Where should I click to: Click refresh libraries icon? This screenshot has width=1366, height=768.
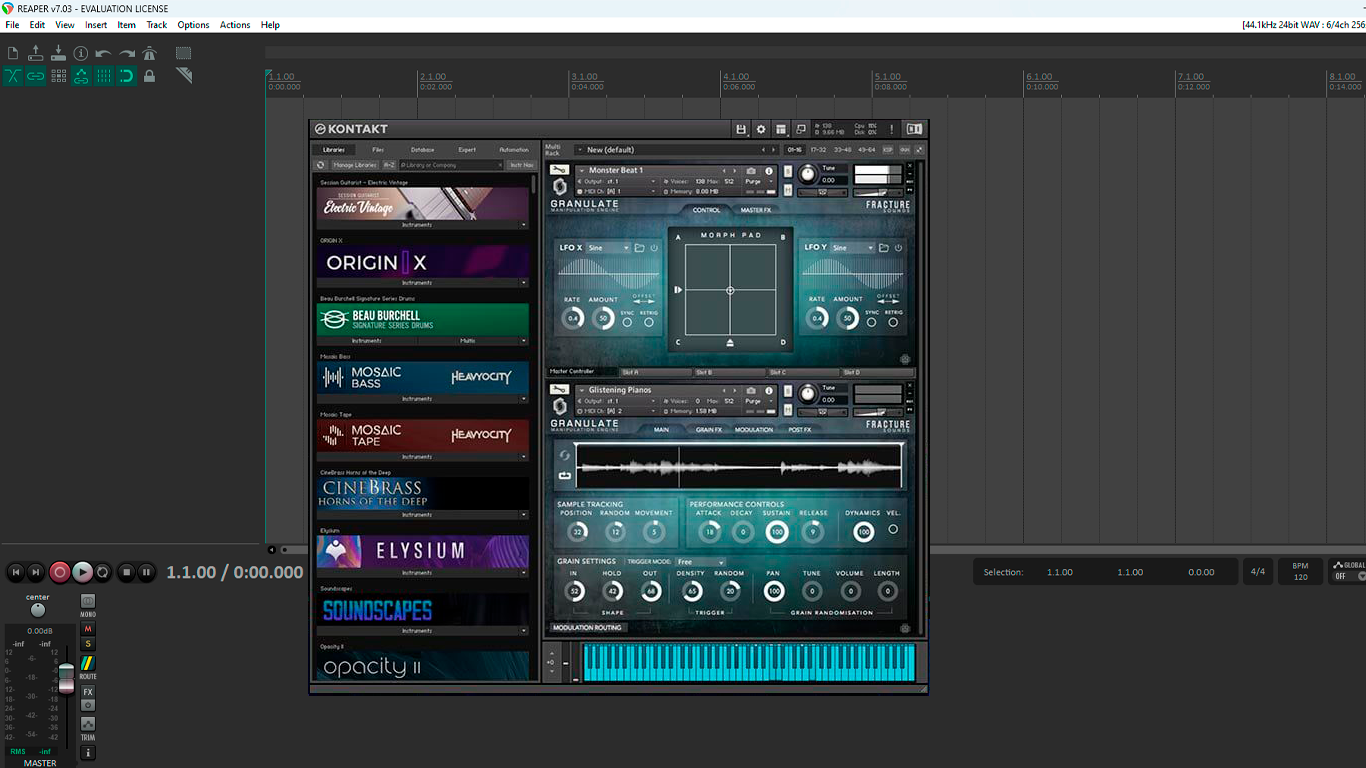321,165
